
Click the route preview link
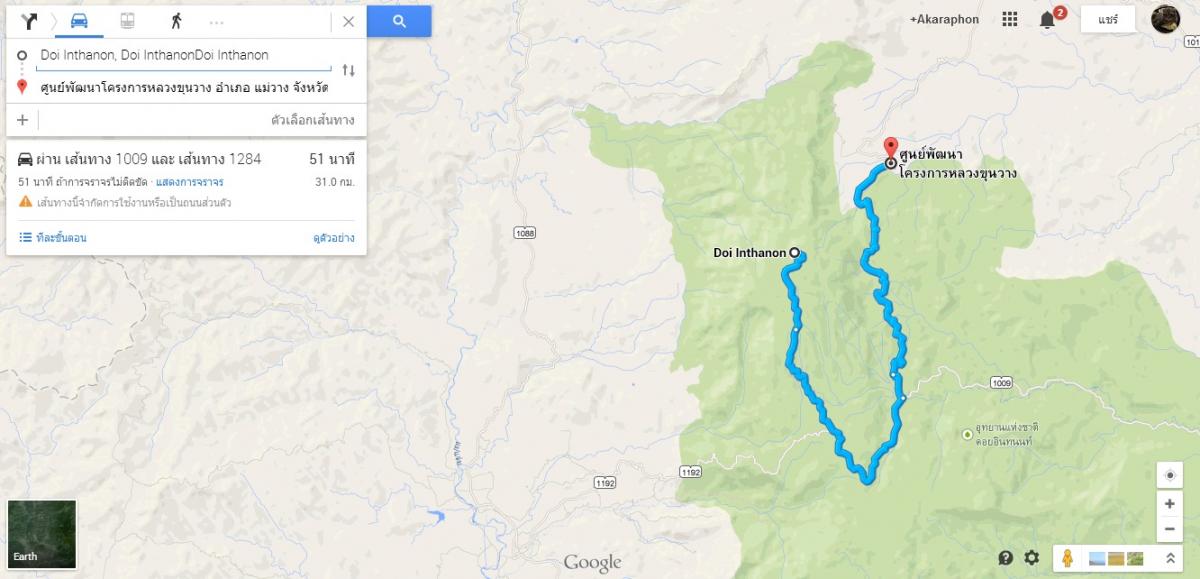coord(334,238)
